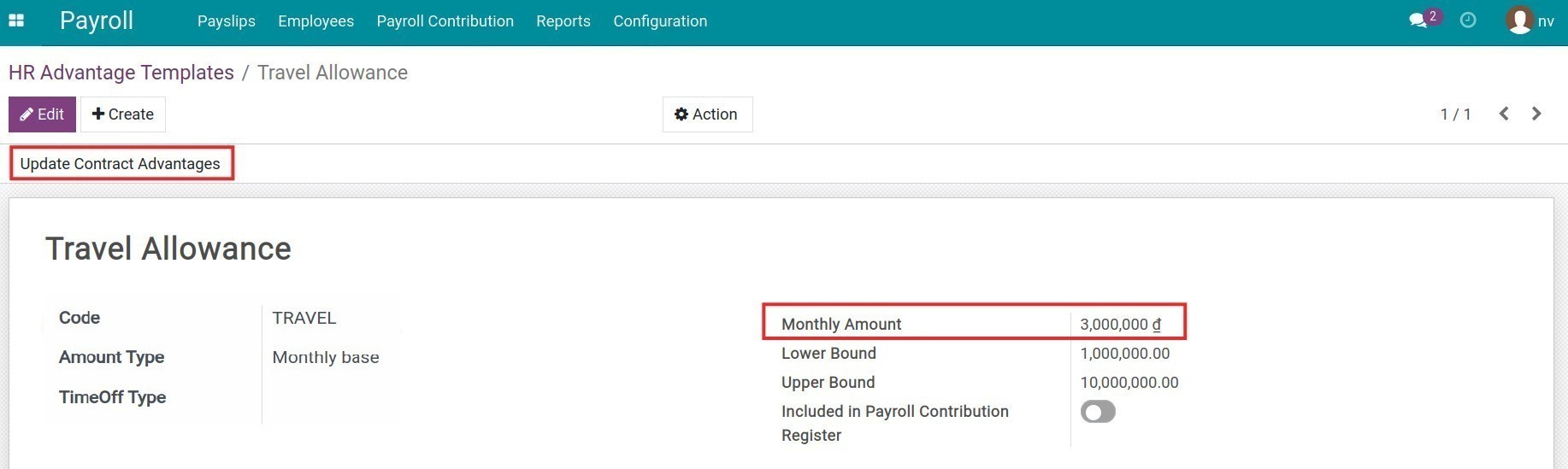Viewport: 1568px width, 469px height.
Task: Click the Payroll app title
Action: (x=97, y=21)
